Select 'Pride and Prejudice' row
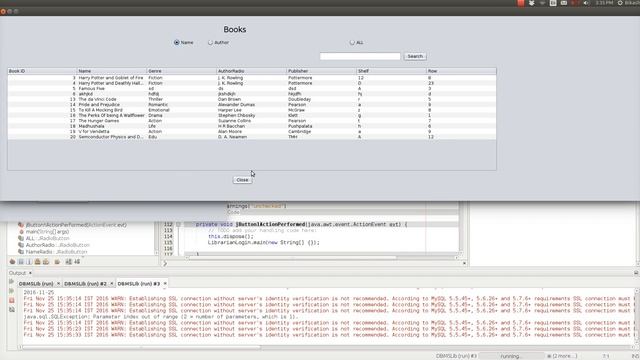Screen dimensions: 640x360 [x=252, y=104]
